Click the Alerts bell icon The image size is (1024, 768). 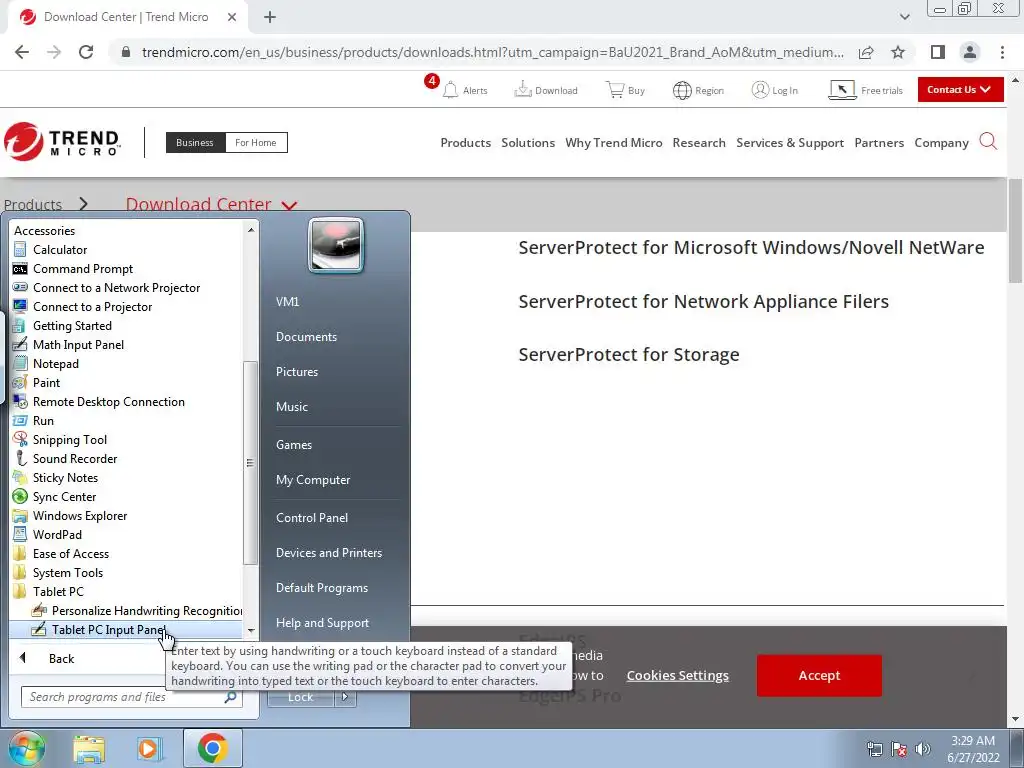450,90
